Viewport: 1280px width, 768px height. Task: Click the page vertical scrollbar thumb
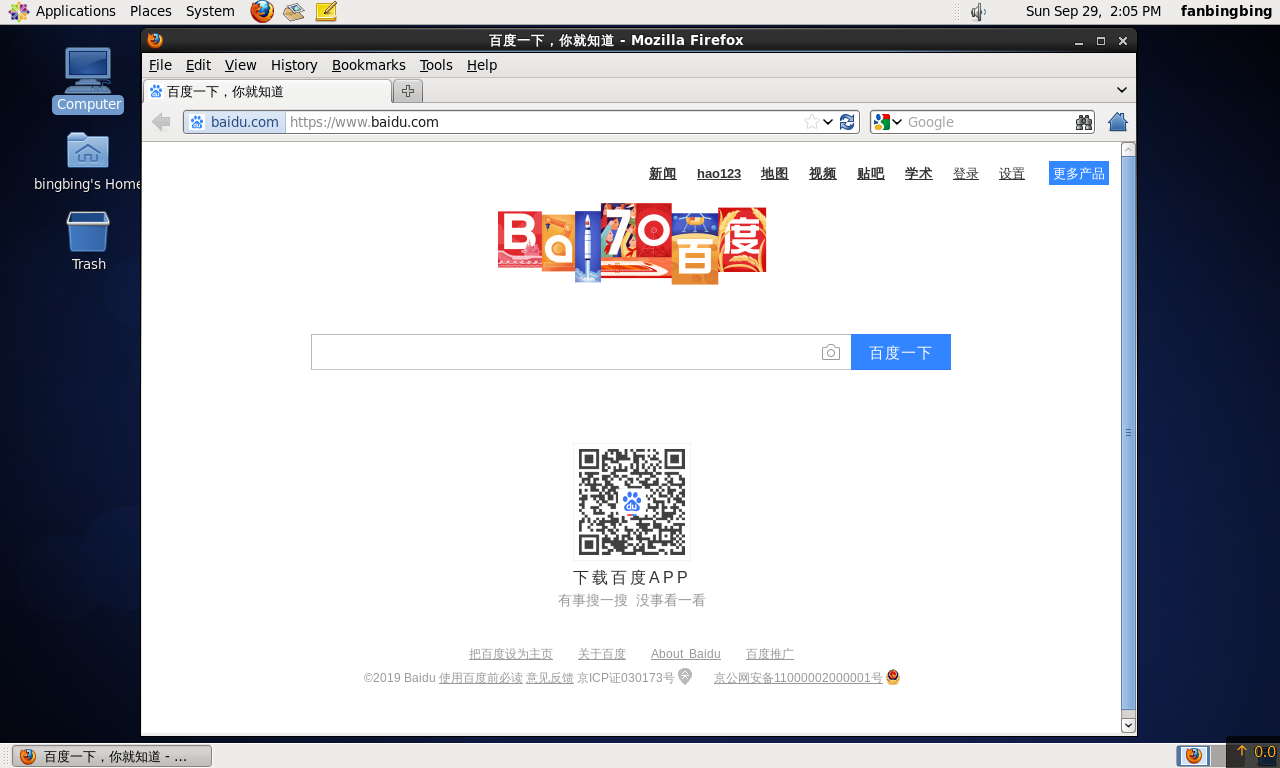click(x=1129, y=432)
